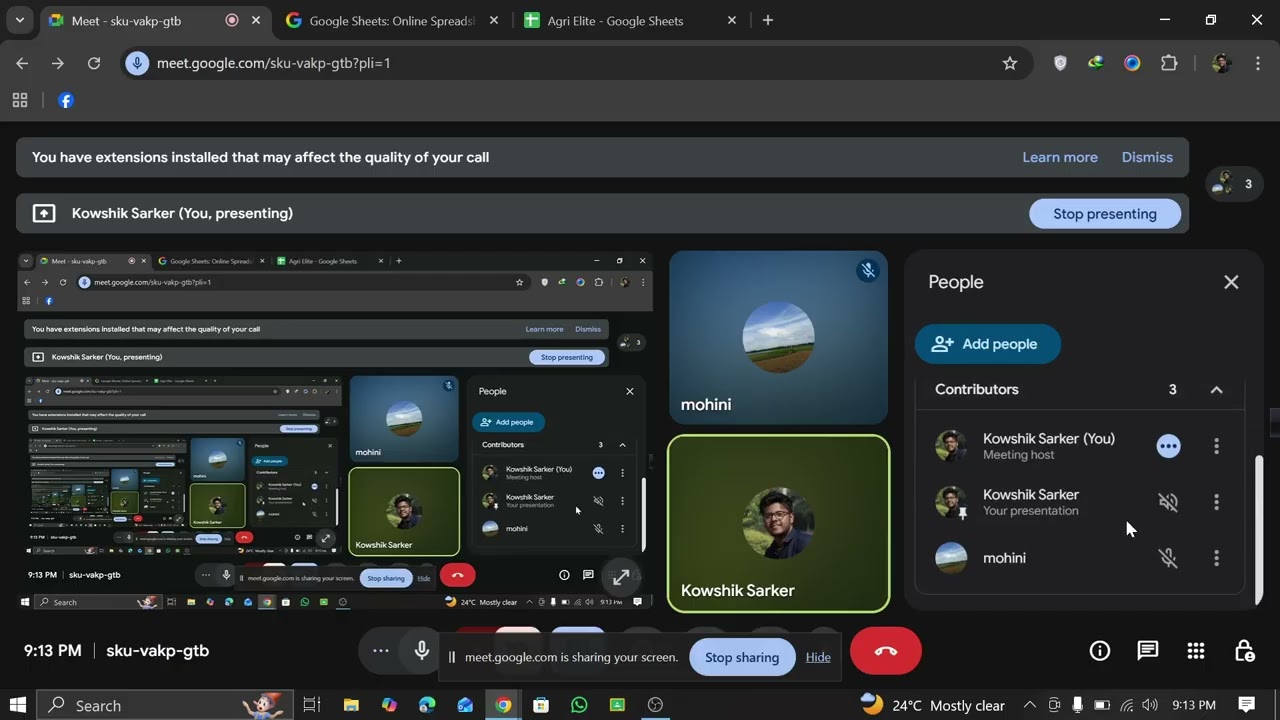Open more options for Kowshik Sarker's presentation
Viewport: 1280px width, 720px height.
tap(1216, 502)
